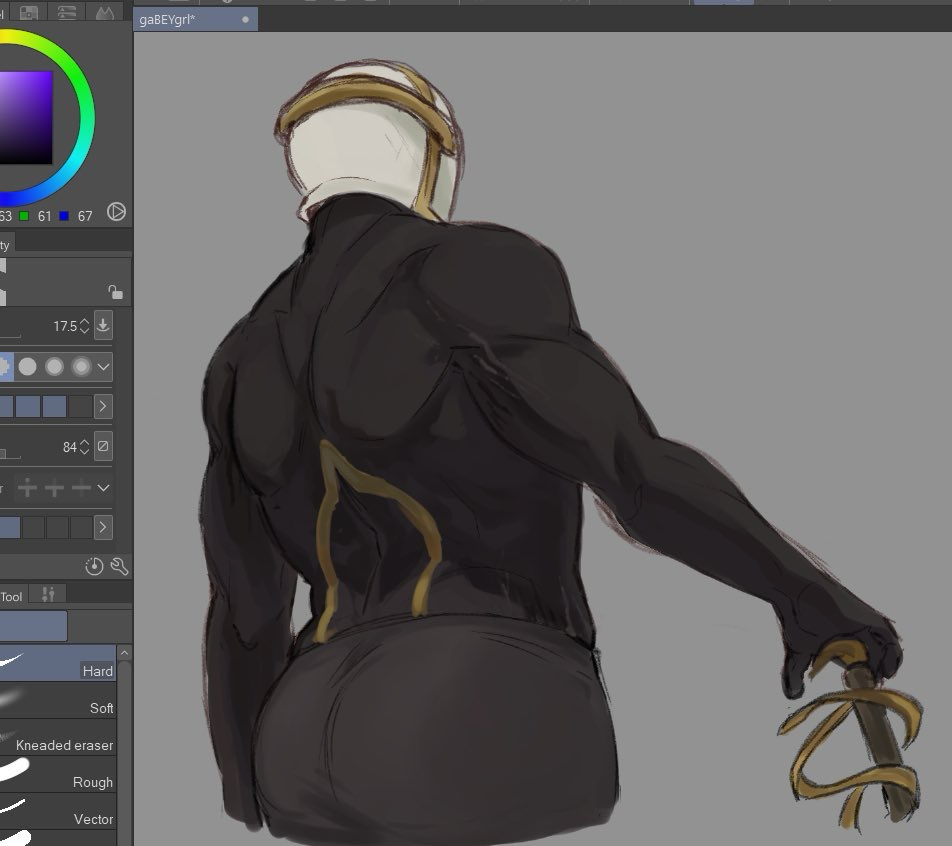The width and height of the screenshot is (952, 846).
Task: Click the brush size download-arrow icon
Action: click(x=103, y=325)
